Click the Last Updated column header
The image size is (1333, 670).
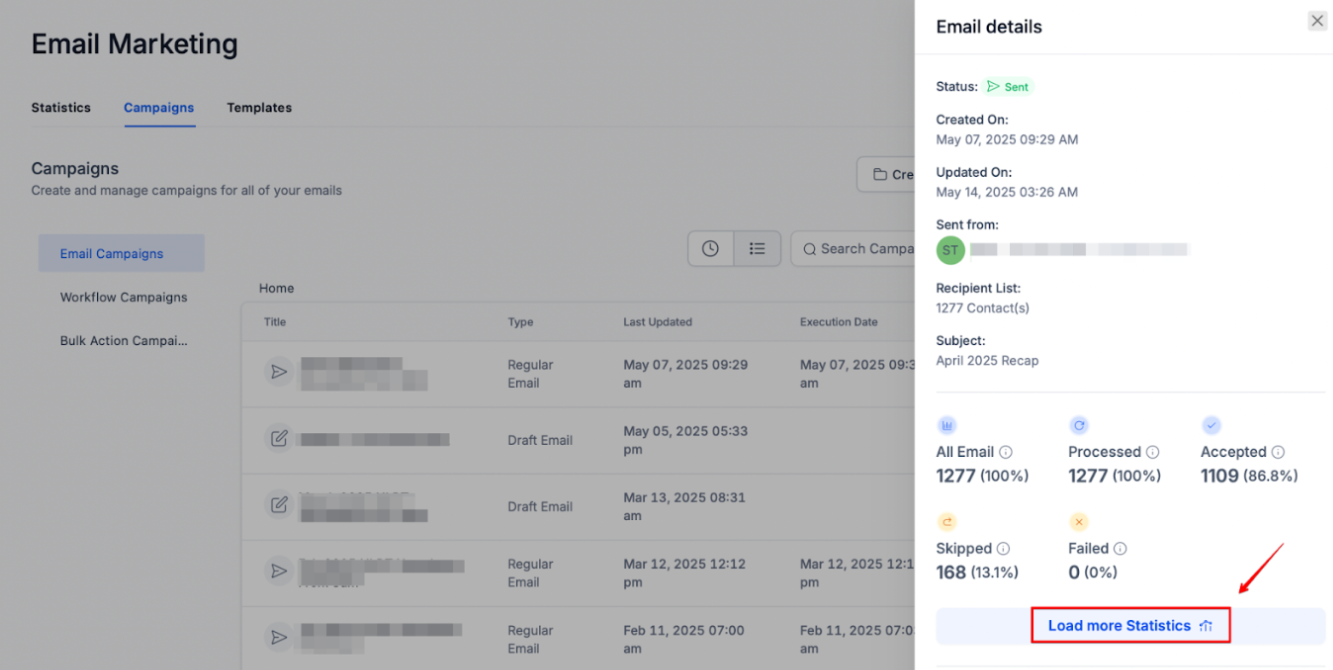point(657,322)
